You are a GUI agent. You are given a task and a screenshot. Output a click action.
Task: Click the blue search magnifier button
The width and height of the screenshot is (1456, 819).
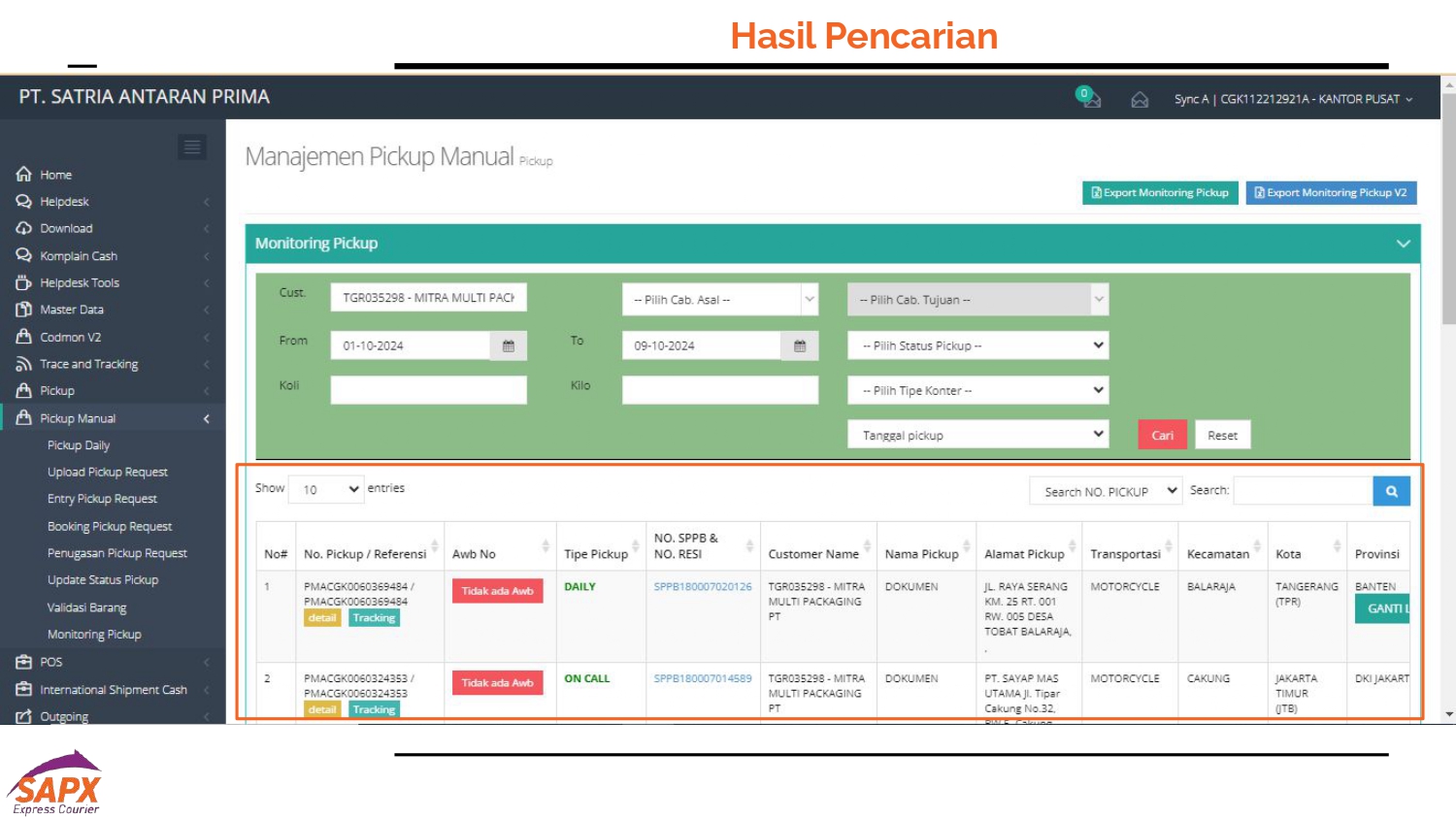pyautogui.click(x=1391, y=491)
